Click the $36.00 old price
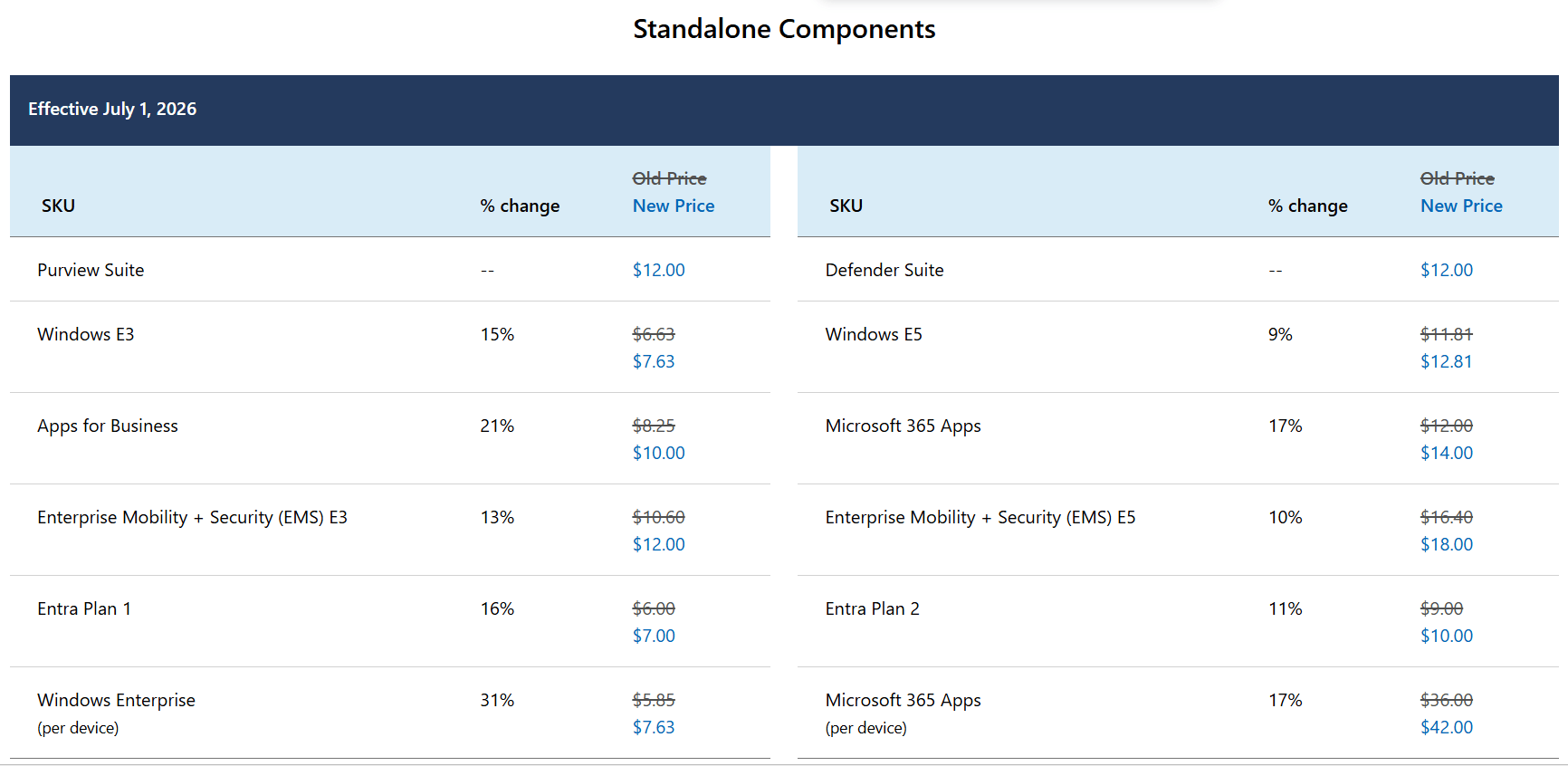This screenshot has height=766, width=1568. click(1447, 700)
